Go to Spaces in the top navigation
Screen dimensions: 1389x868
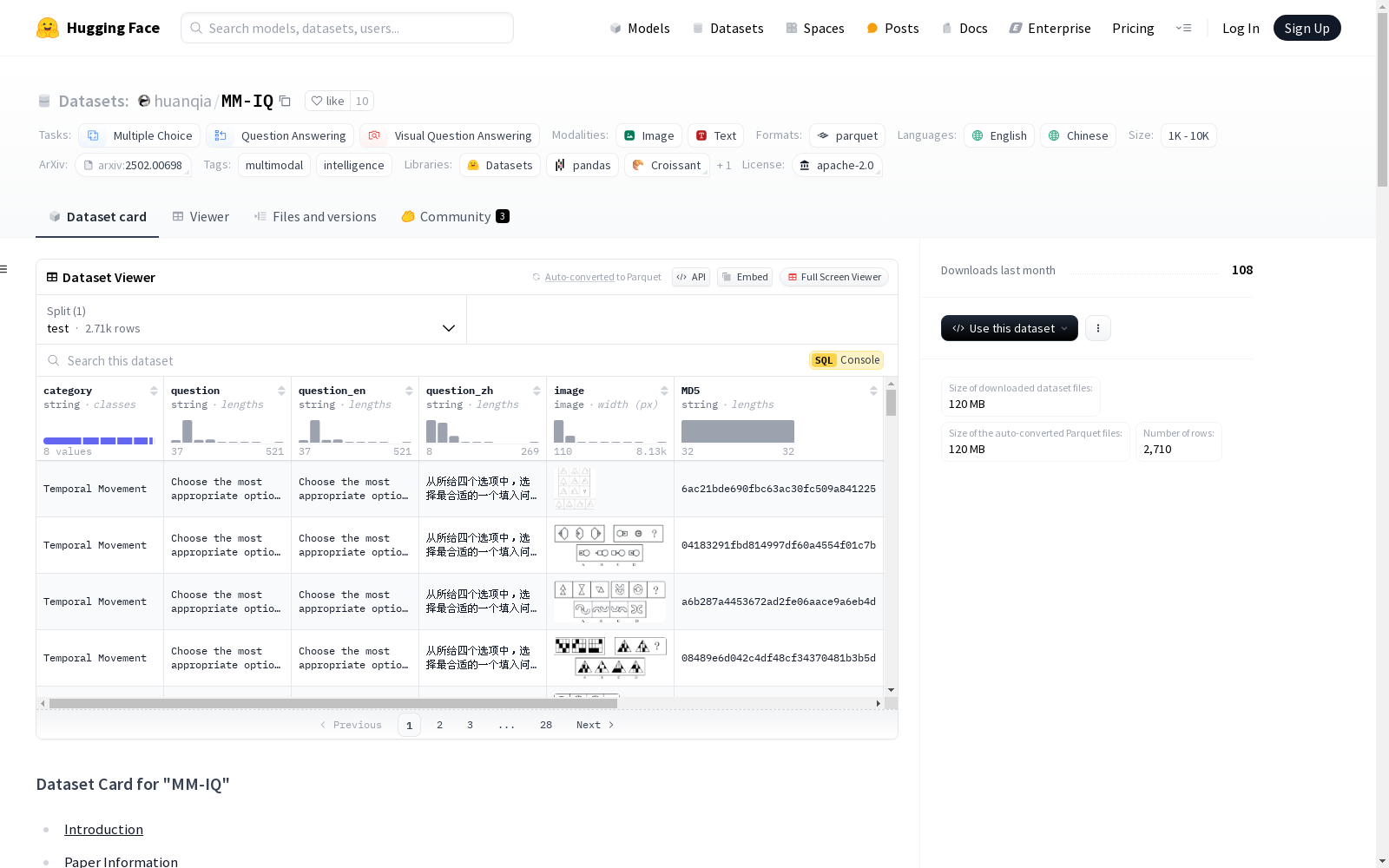(814, 28)
